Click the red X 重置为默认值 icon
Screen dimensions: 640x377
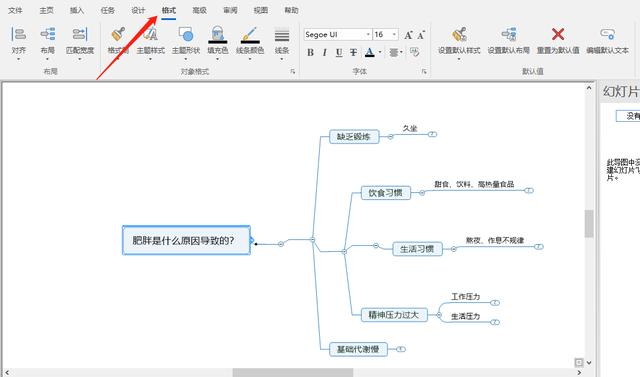(x=558, y=34)
